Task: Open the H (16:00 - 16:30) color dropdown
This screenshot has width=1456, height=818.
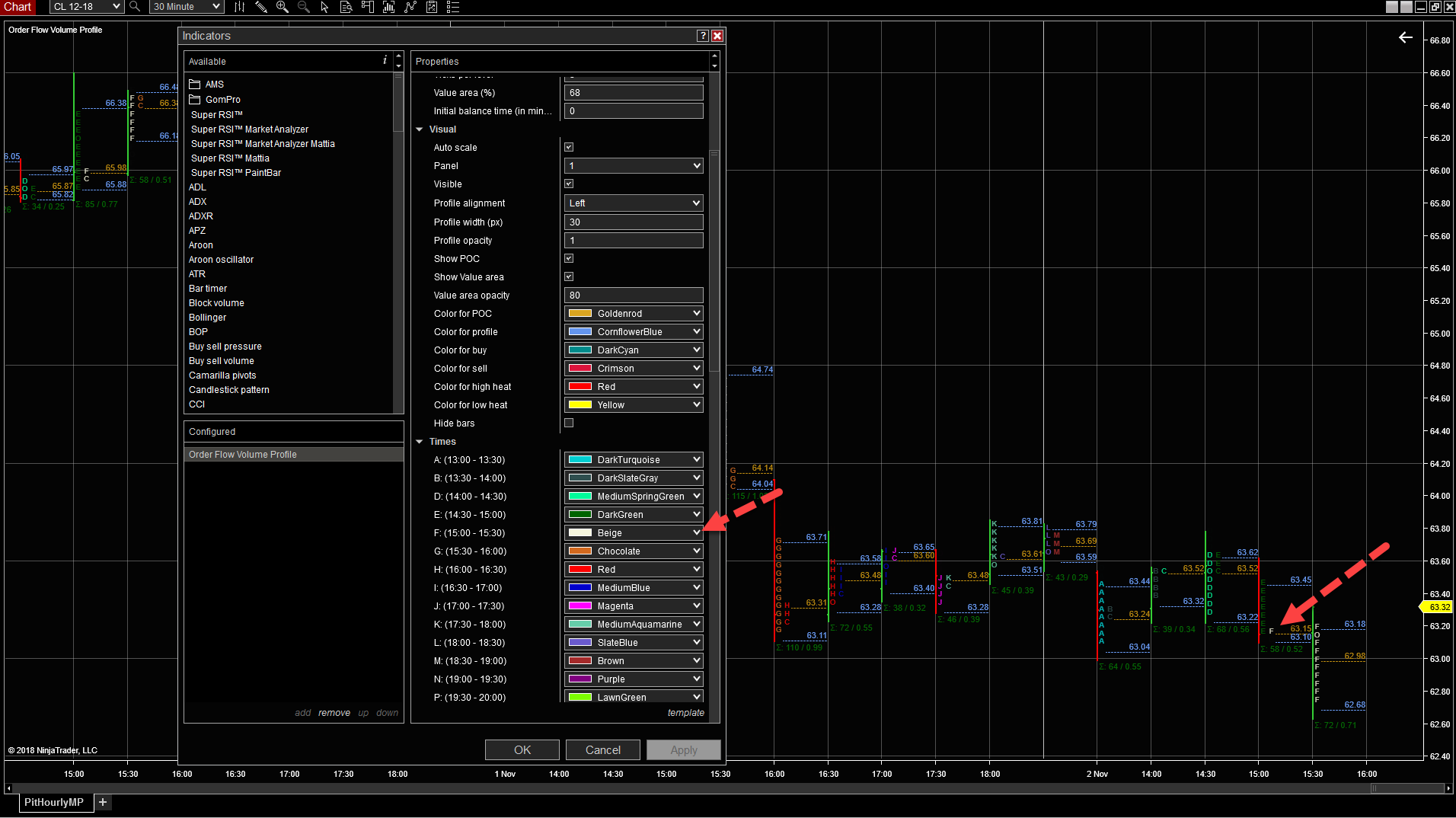Action: click(x=634, y=569)
